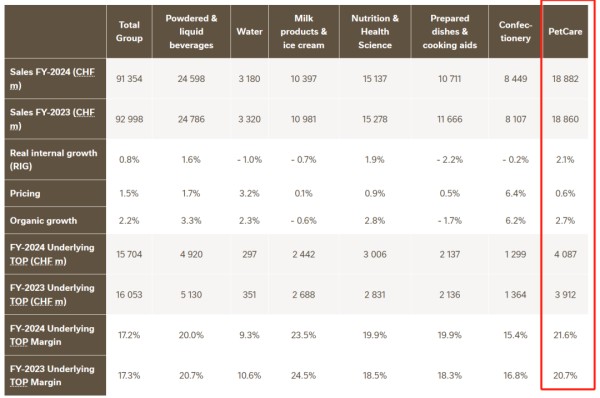Click Prepared dishes & cooking aids header

(x=450, y=32)
